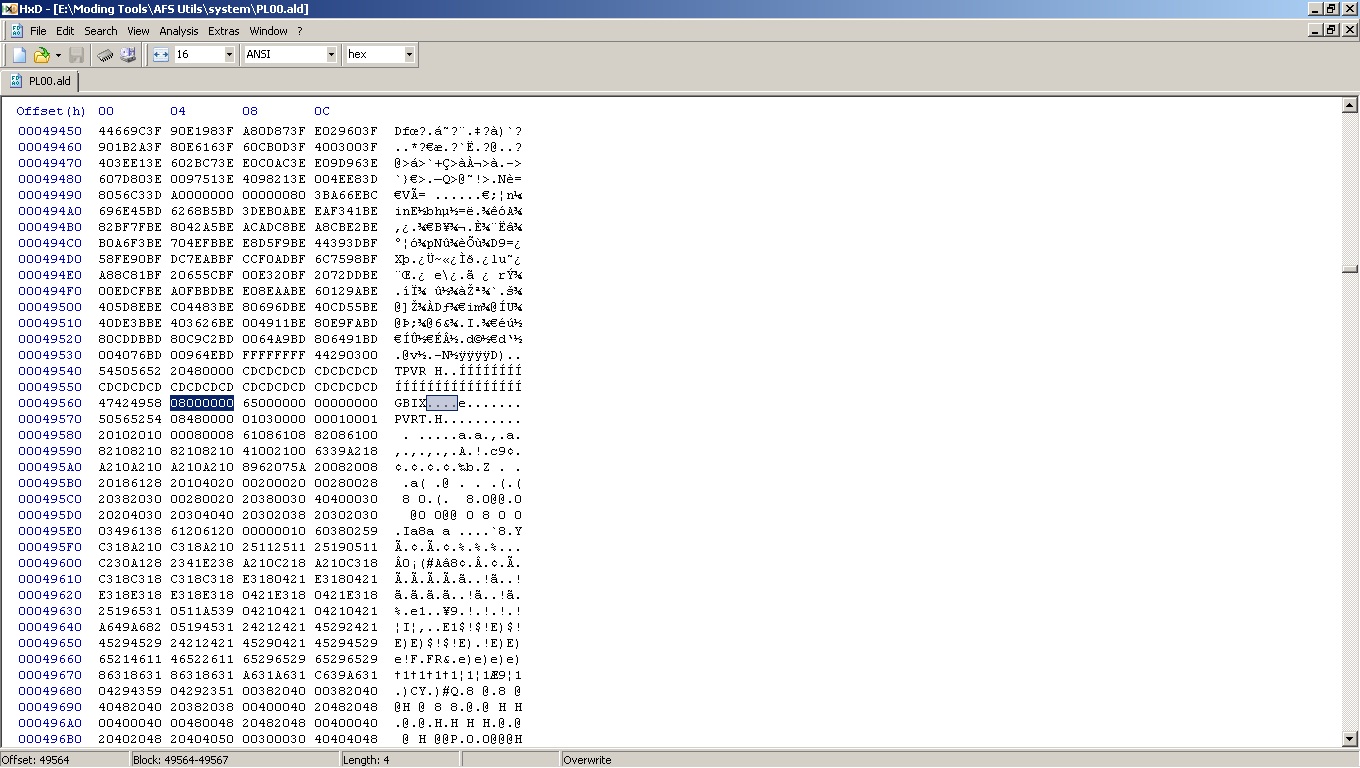Click the offset label 00049450
The width and height of the screenshot is (1360, 768).
click(50, 131)
